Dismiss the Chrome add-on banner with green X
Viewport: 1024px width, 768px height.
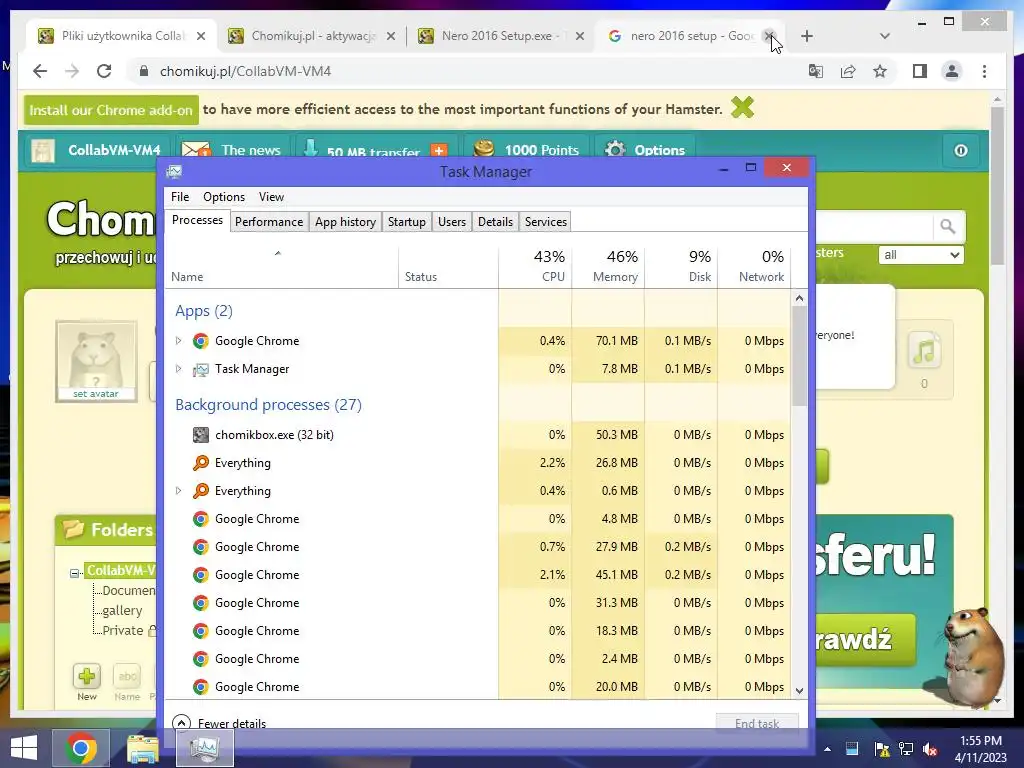(x=742, y=107)
